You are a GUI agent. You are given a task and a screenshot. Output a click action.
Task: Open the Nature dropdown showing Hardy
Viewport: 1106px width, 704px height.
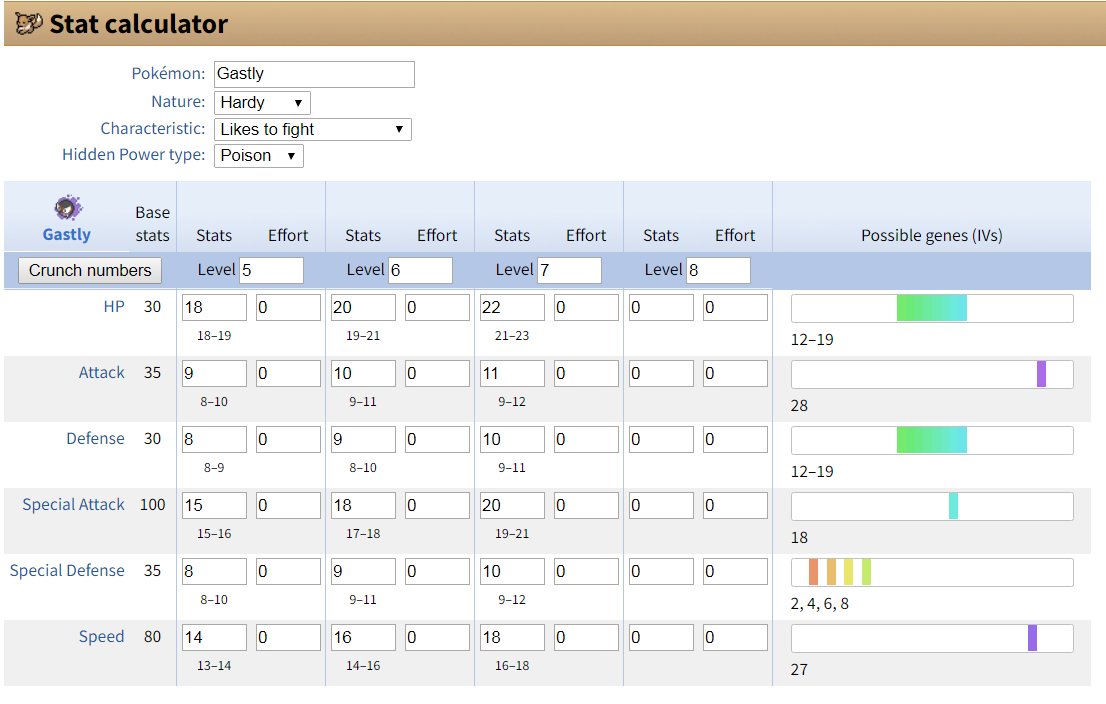tap(262, 103)
